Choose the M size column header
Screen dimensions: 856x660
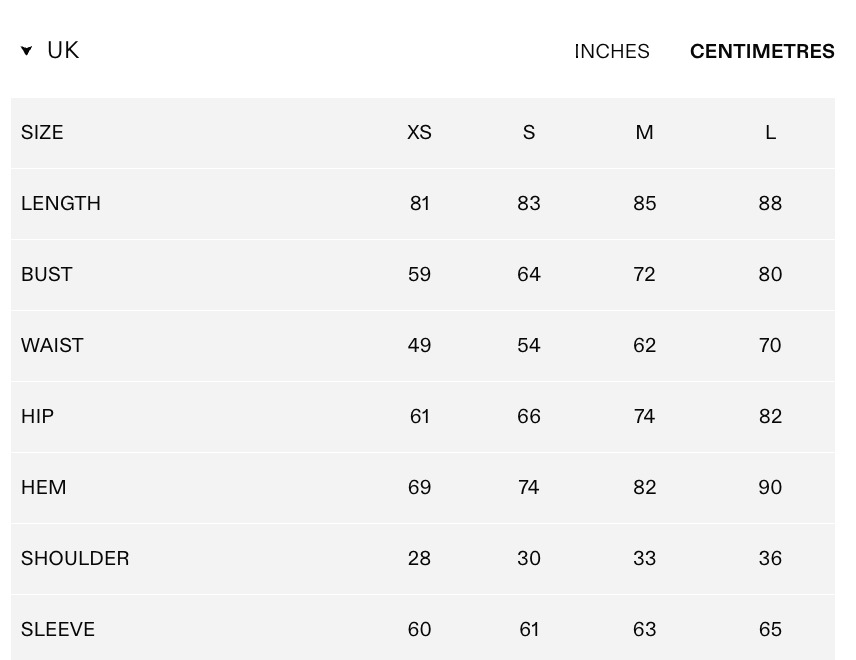click(644, 132)
